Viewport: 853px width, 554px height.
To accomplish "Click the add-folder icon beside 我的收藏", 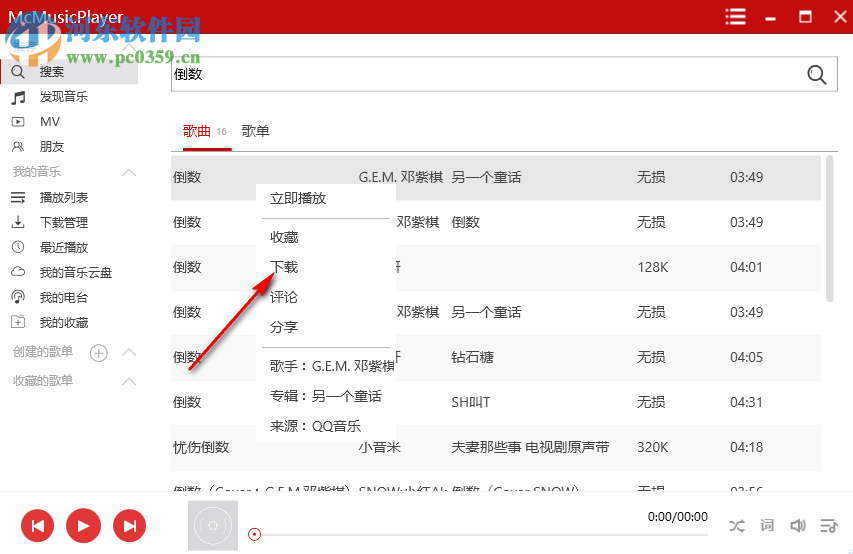I will click(18, 322).
